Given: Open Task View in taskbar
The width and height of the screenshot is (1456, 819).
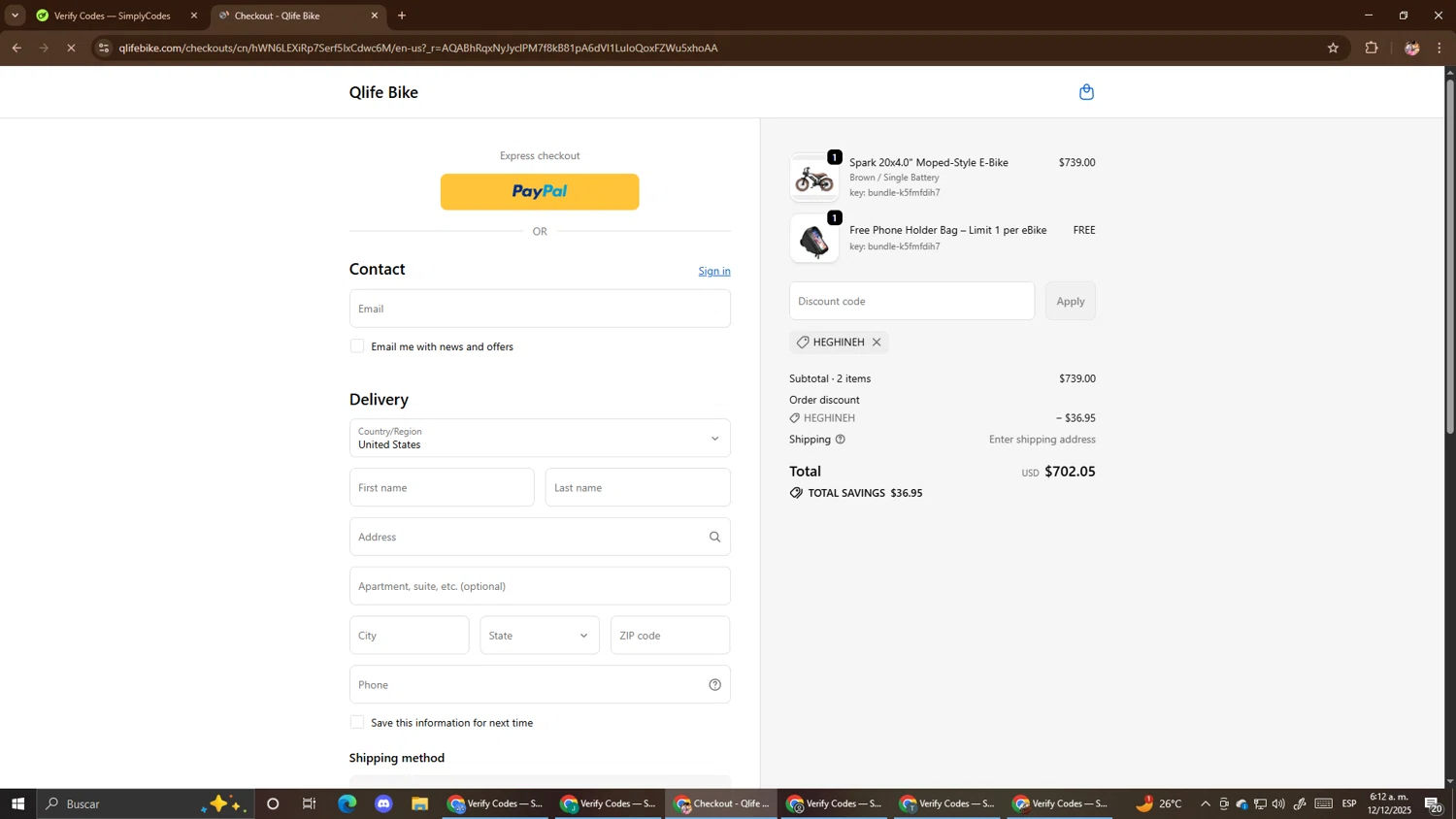Looking at the screenshot, I should 310,804.
